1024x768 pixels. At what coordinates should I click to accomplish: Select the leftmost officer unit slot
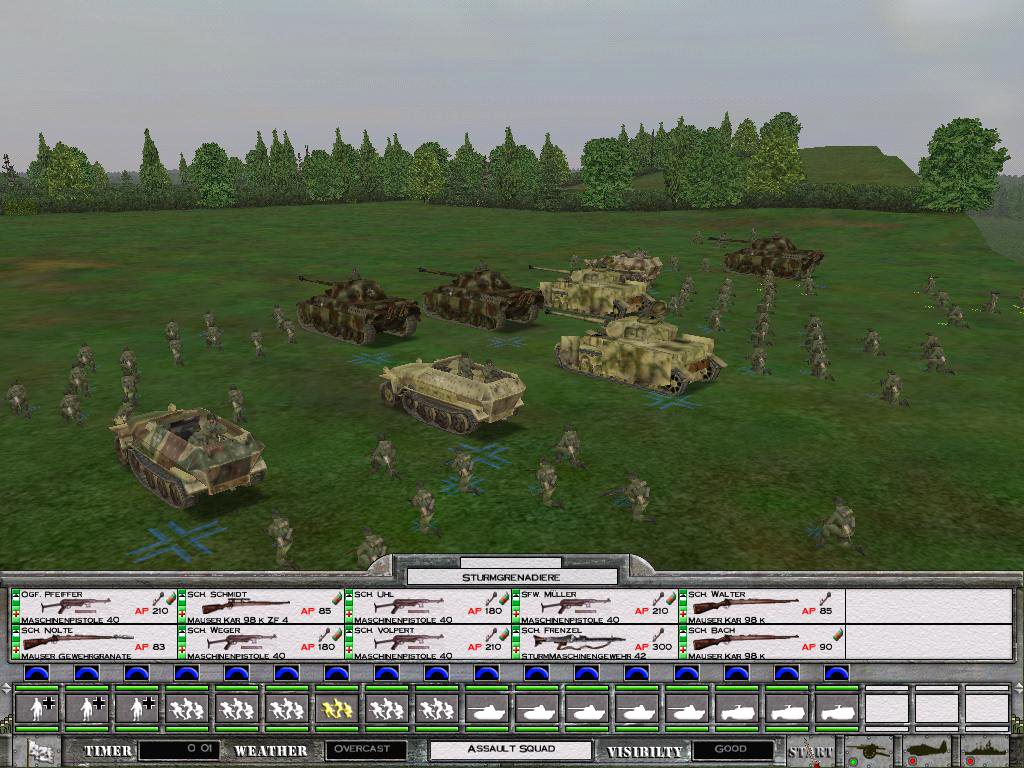(x=37, y=709)
